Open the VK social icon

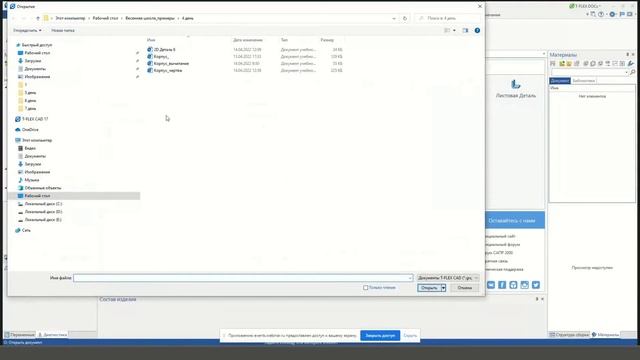pyautogui.click(x=491, y=285)
